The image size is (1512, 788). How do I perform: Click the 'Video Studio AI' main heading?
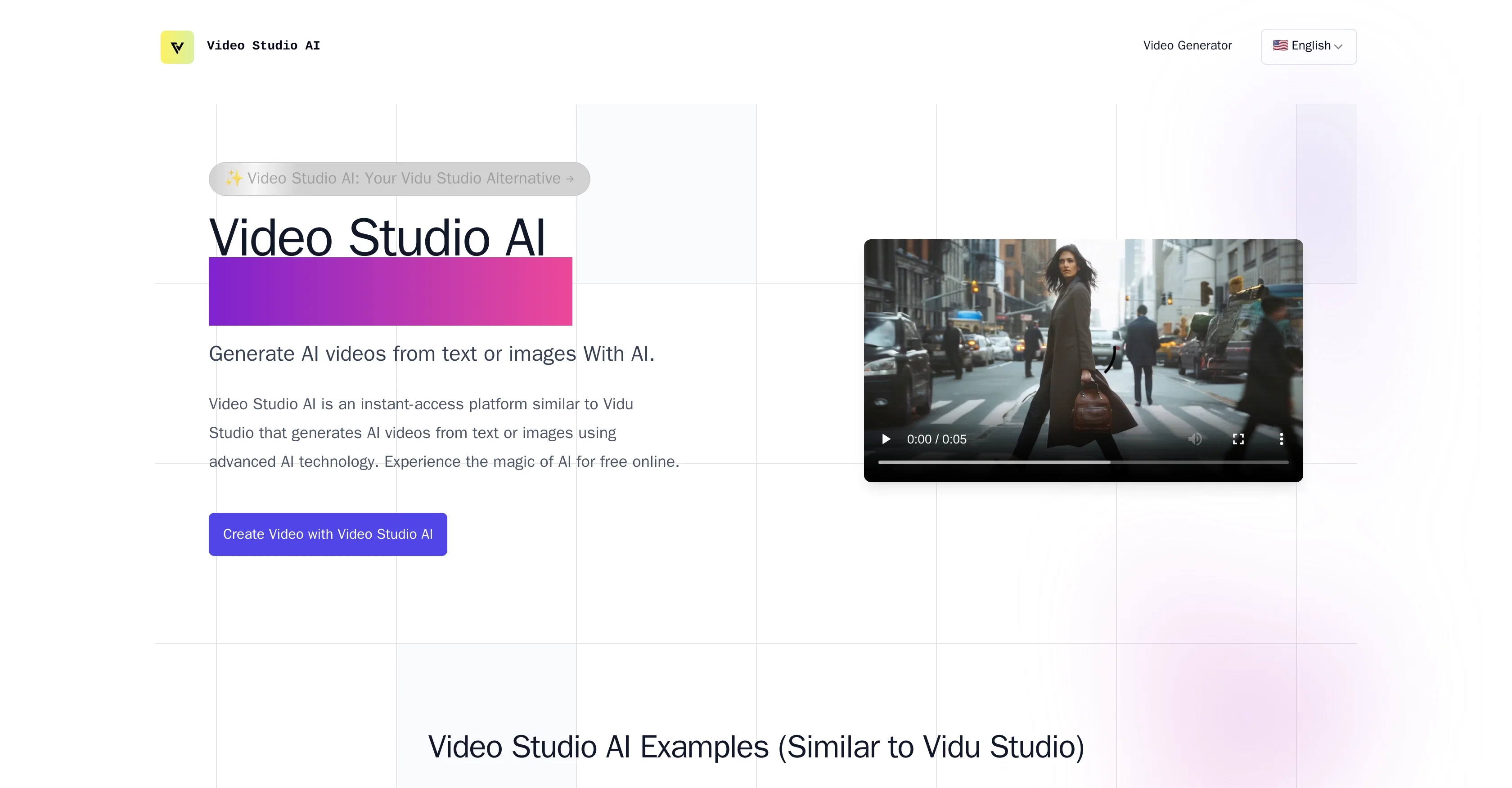click(378, 237)
